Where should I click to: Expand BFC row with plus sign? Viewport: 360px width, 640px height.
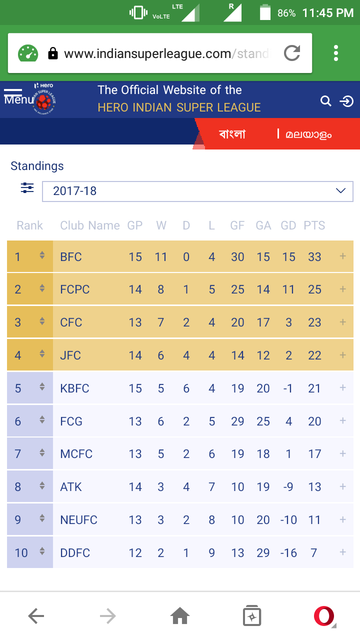click(x=342, y=256)
